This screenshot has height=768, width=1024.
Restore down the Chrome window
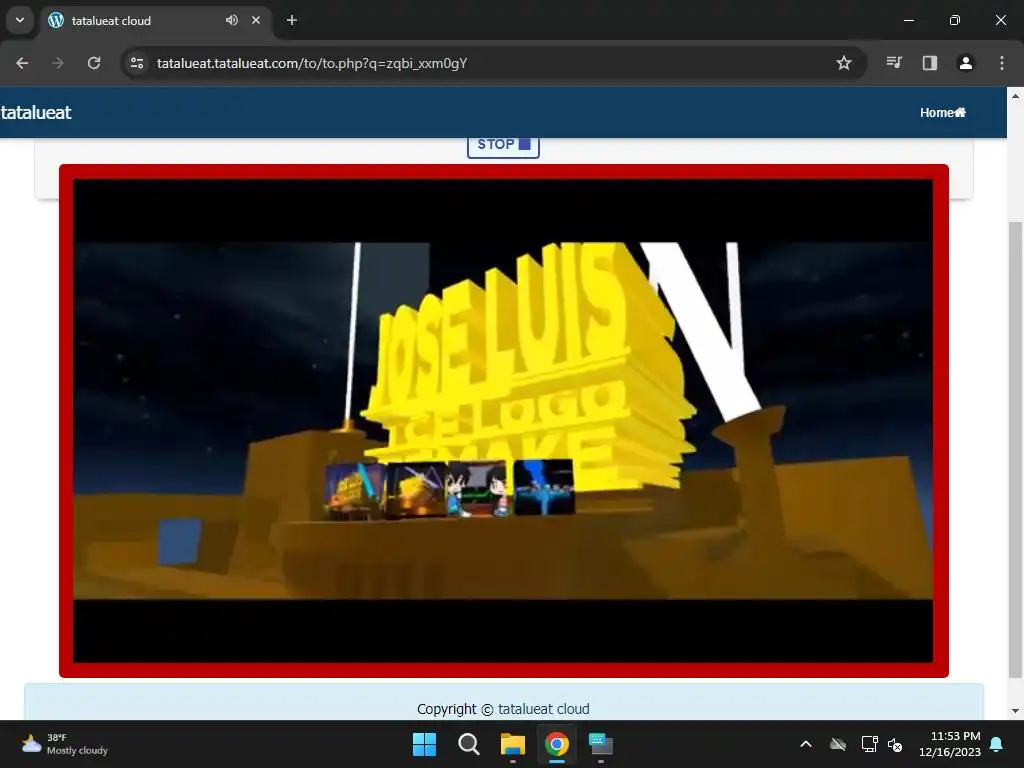(955, 20)
